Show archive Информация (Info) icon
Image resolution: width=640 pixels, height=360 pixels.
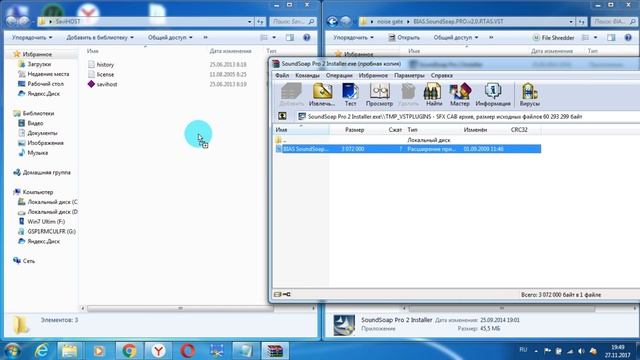point(493,95)
